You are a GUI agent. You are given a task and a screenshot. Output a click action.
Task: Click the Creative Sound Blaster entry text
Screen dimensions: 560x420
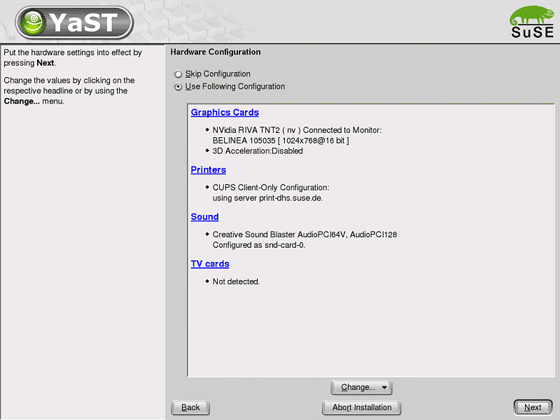(305, 240)
